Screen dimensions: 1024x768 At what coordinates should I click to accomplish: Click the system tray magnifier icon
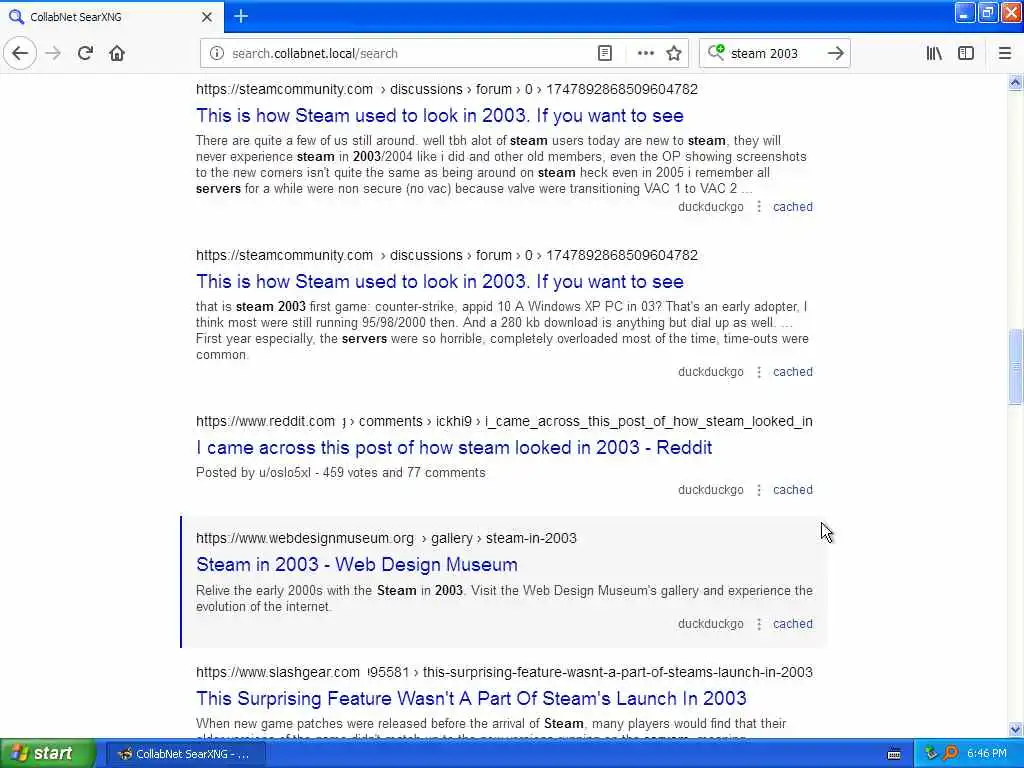950,754
